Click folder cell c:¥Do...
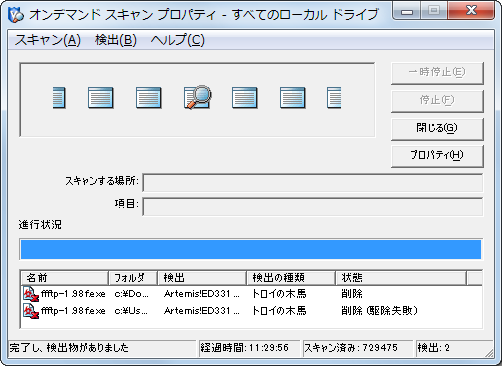Screen dimensions: 502x366 coord(131,294)
